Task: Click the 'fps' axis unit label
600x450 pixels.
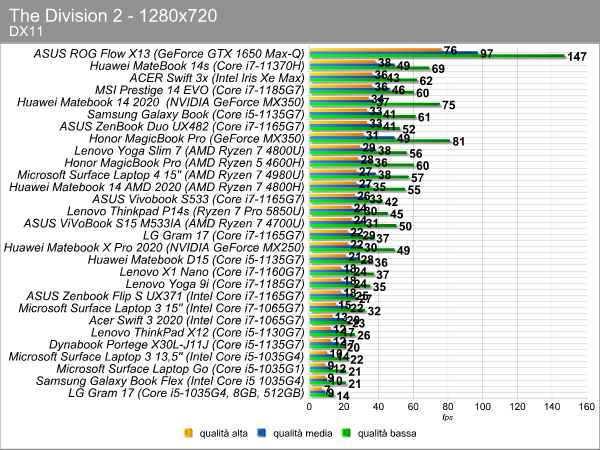Action: [x=448, y=417]
